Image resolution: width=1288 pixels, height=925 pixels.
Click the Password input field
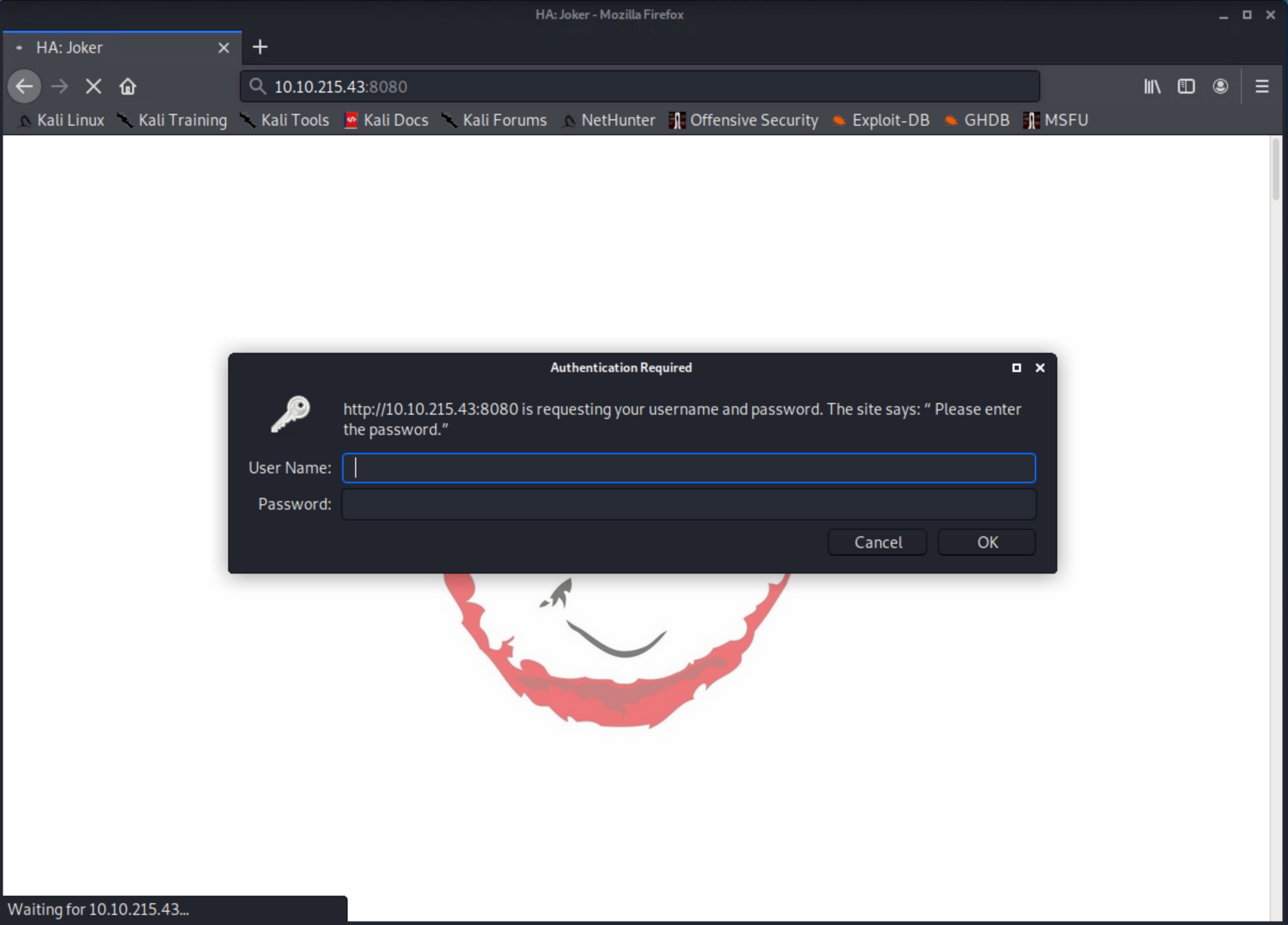click(x=688, y=504)
